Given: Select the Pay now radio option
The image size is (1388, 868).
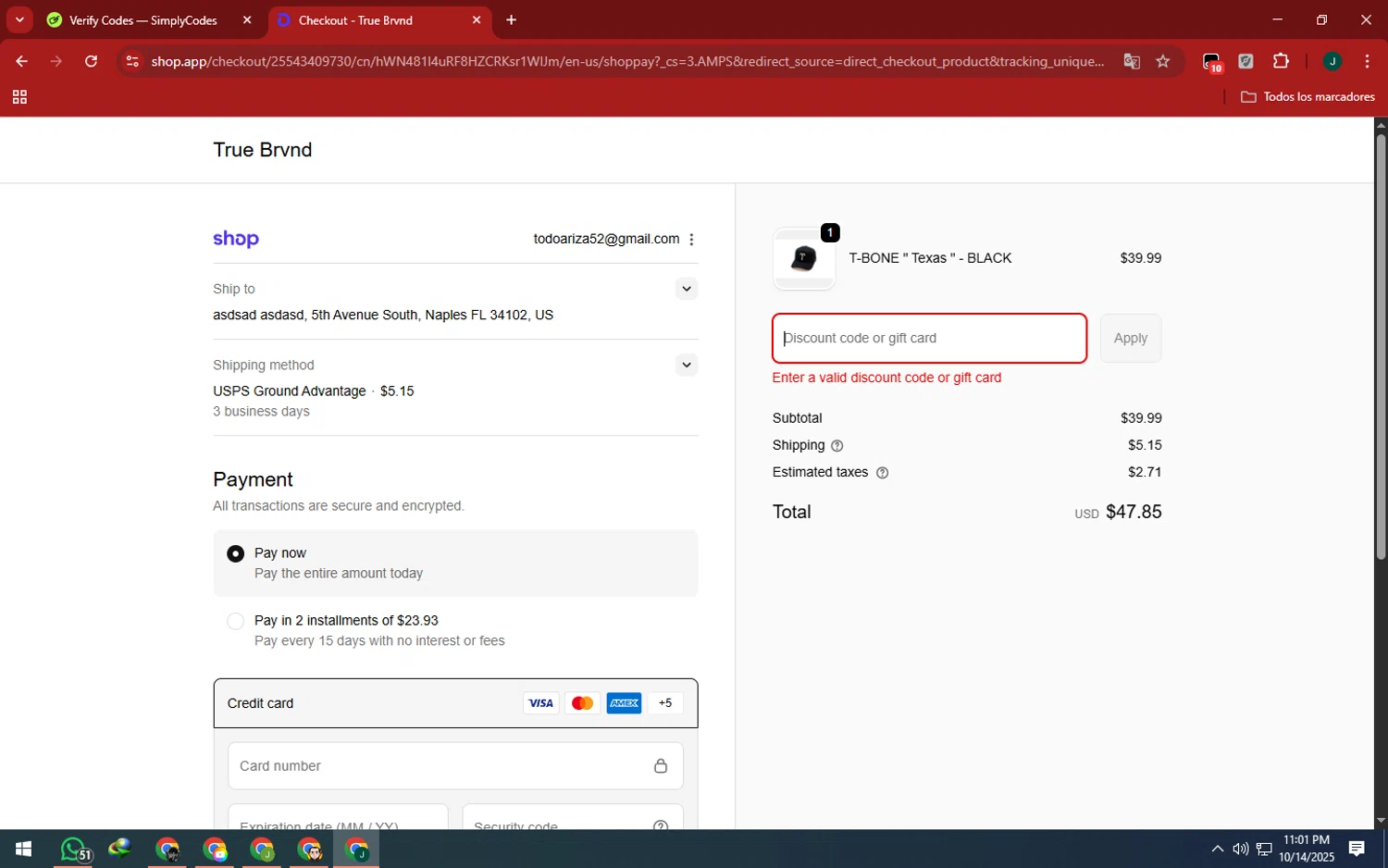Looking at the screenshot, I should [x=236, y=553].
